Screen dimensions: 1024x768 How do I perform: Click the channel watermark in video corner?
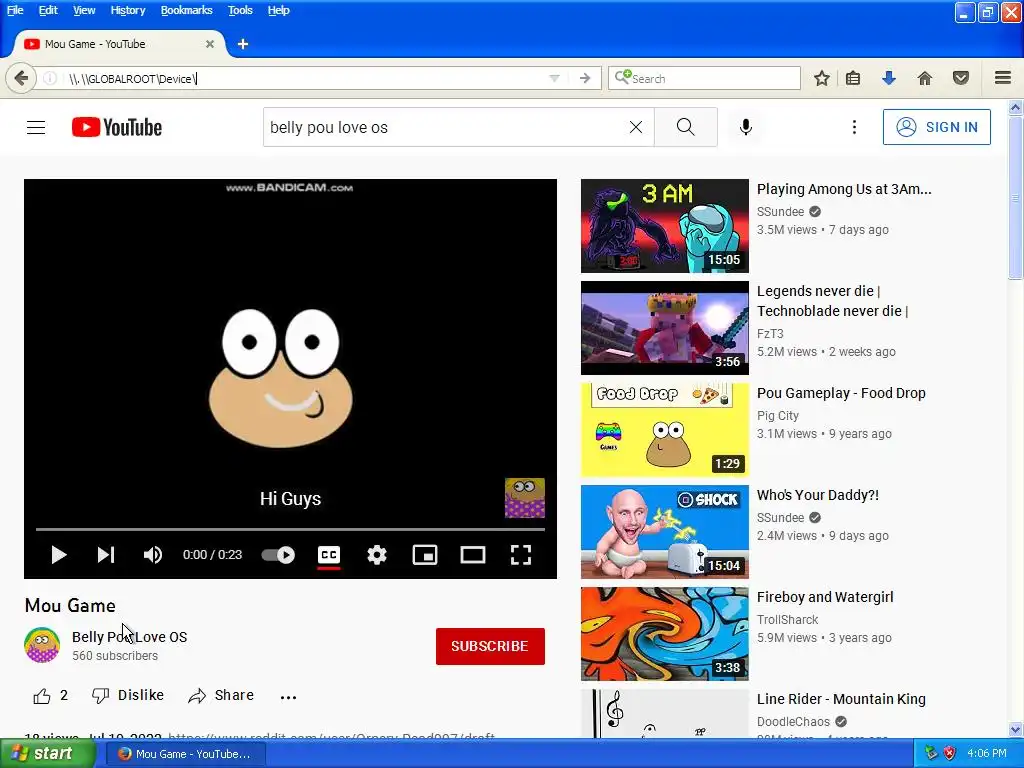tap(524, 498)
